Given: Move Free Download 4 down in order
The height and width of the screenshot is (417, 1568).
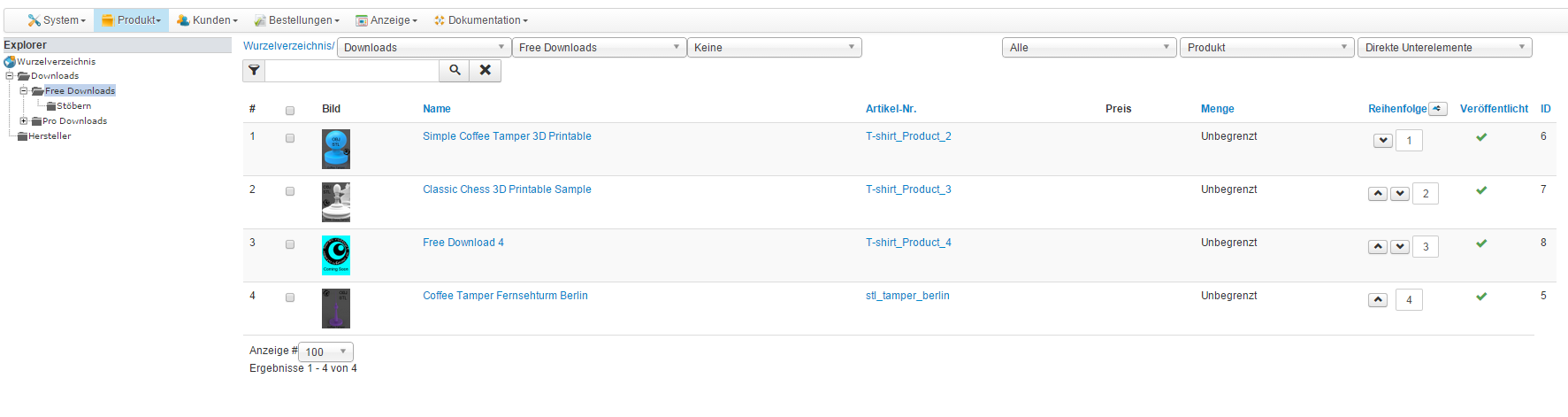Looking at the screenshot, I should point(1400,247).
